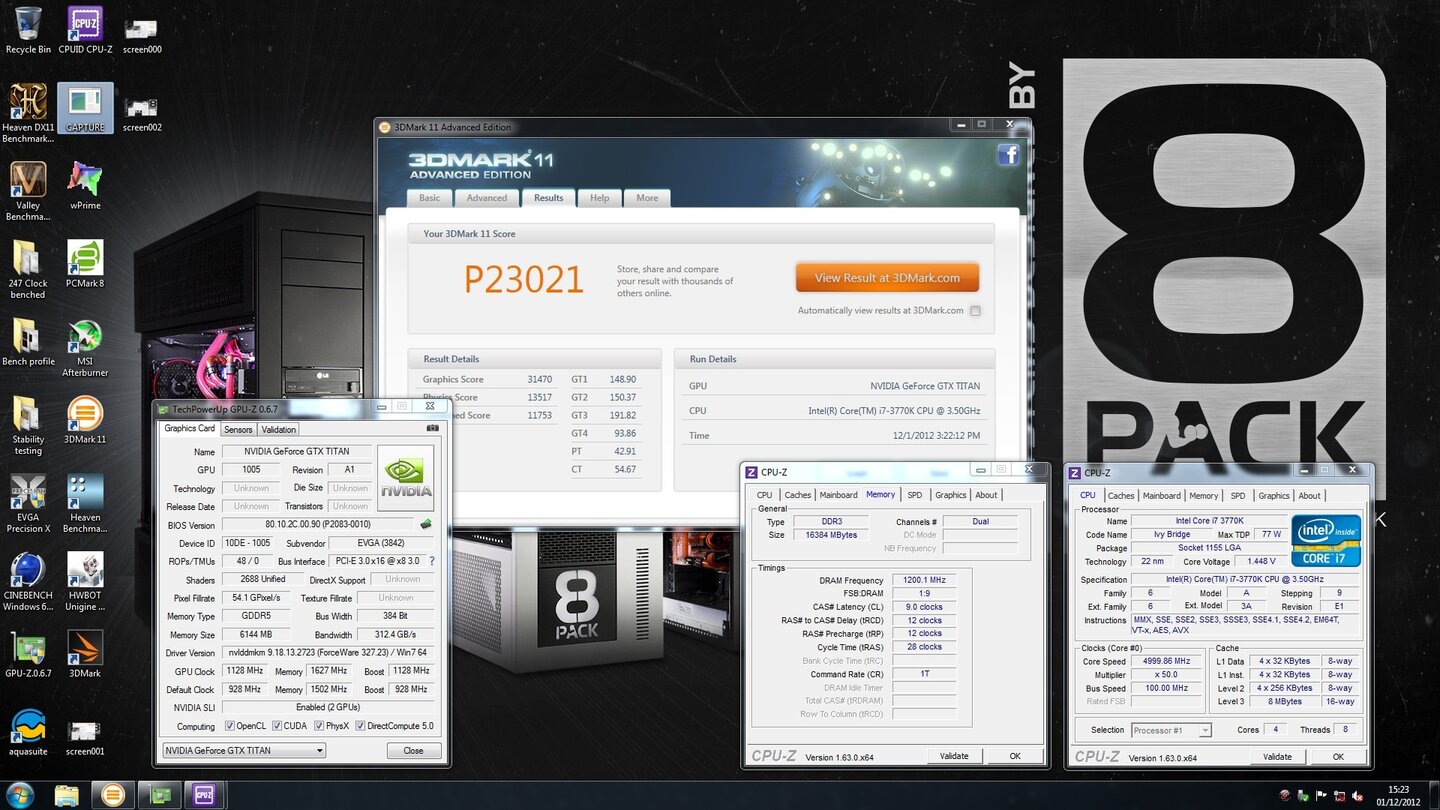Click OK in the right CPU-Z window
The width and height of the screenshot is (1440, 810).
(x=1338, y=757)
